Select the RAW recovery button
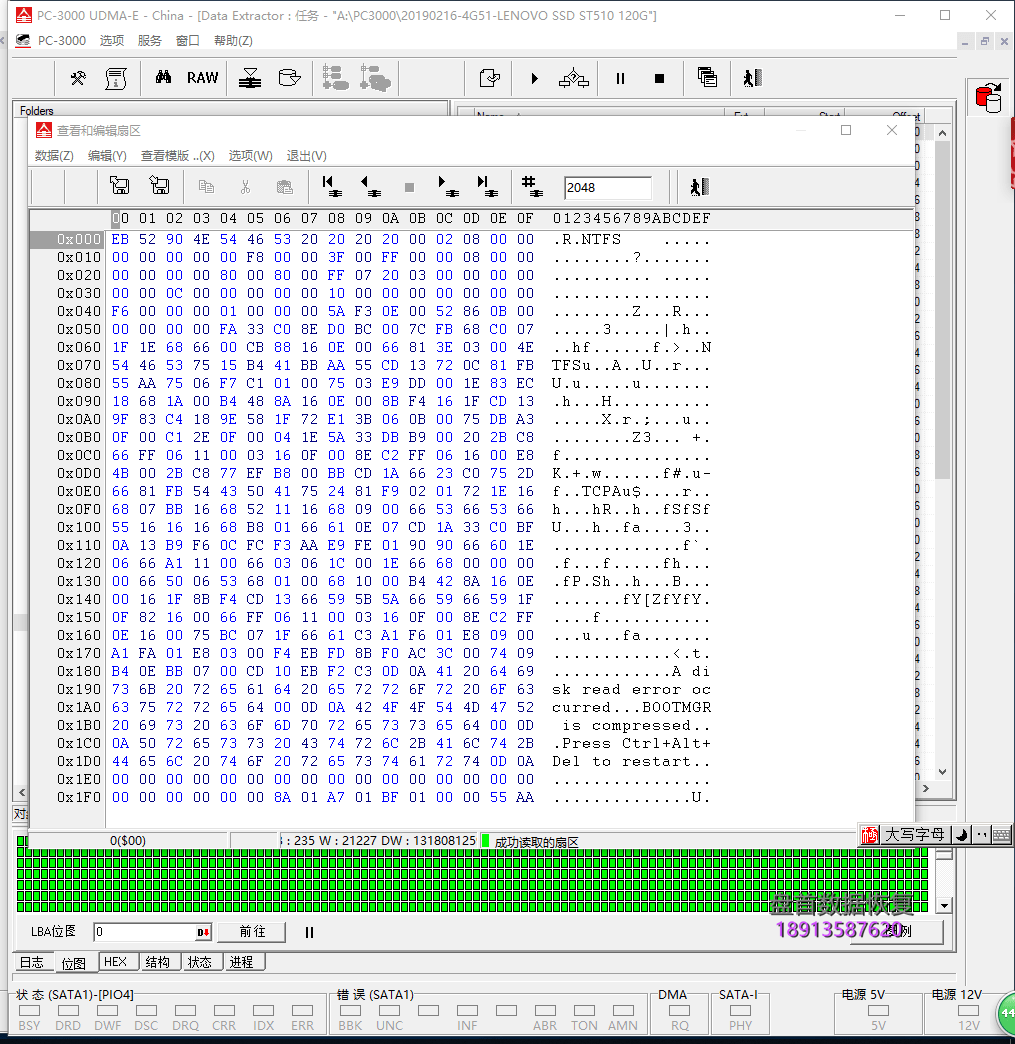 (202, 78)
